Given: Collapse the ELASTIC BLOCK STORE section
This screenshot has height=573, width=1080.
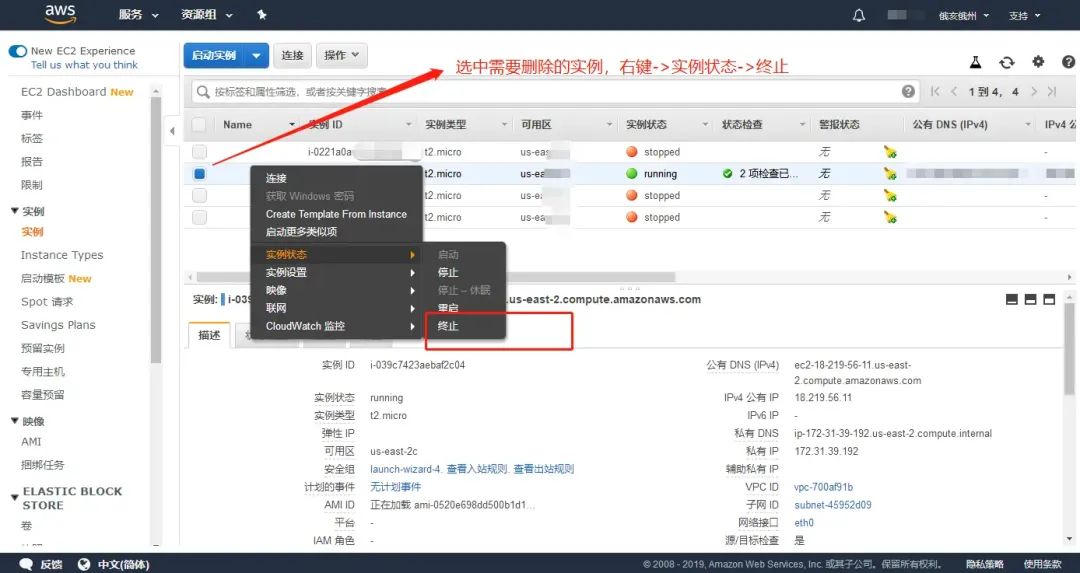Looking at the screenshot, I should [15, 497].
